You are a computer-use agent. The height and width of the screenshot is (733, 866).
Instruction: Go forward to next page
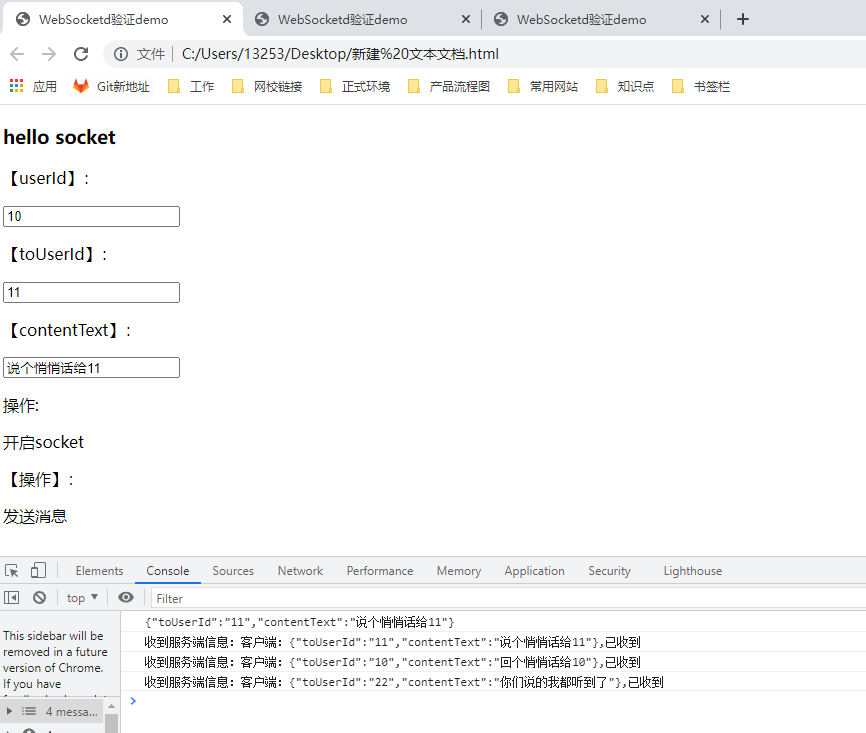49,54
